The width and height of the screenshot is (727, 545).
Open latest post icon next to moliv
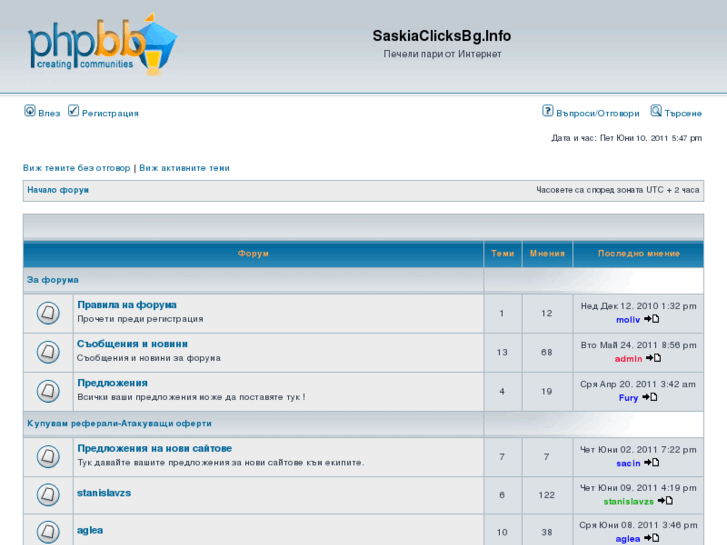(x=652, y=319)
